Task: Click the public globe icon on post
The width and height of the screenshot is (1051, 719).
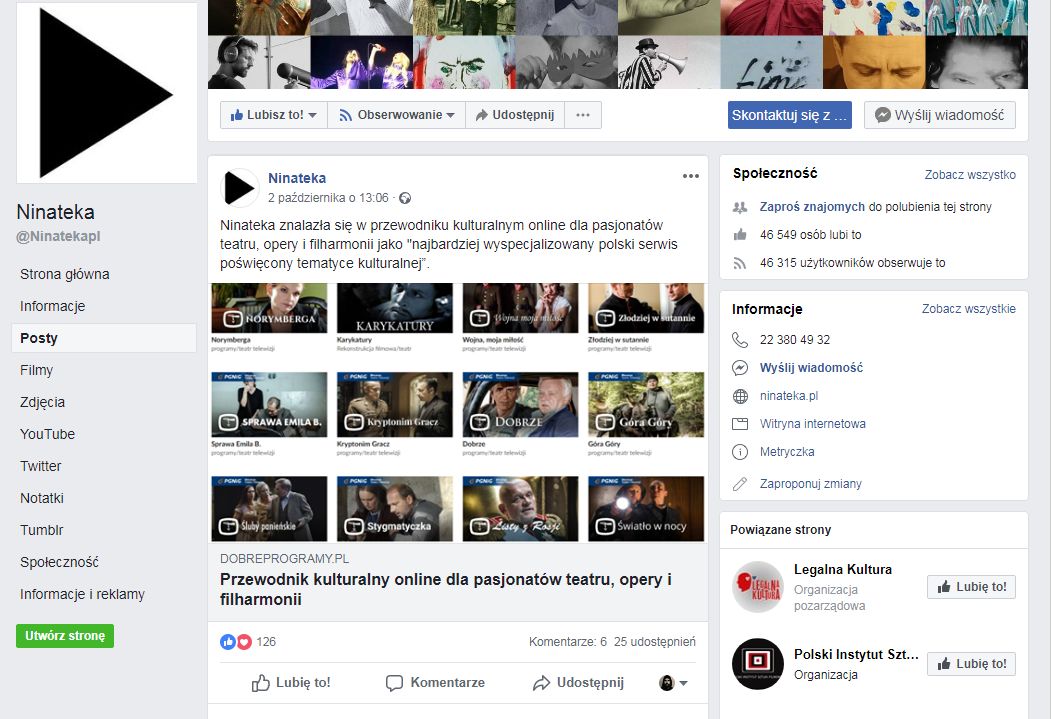Action: pos(405,198)
